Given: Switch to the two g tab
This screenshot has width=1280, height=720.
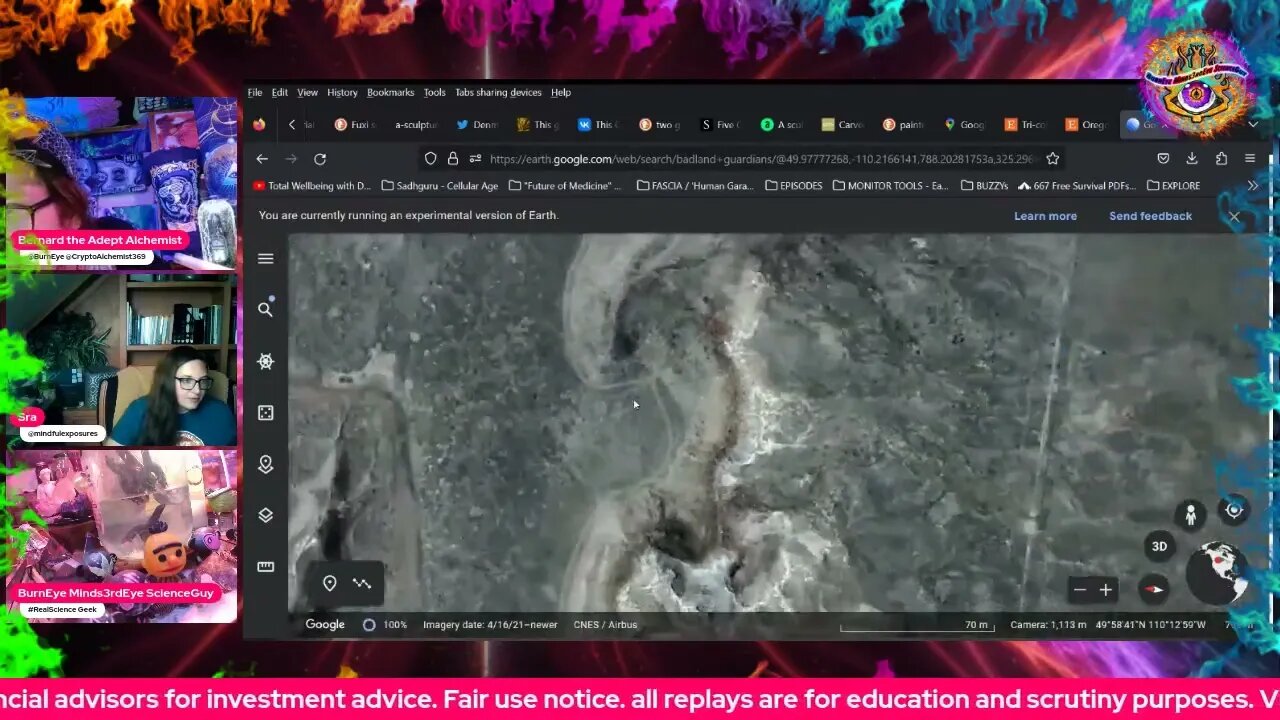Looking at the screenshot, I should coord(661,125).
